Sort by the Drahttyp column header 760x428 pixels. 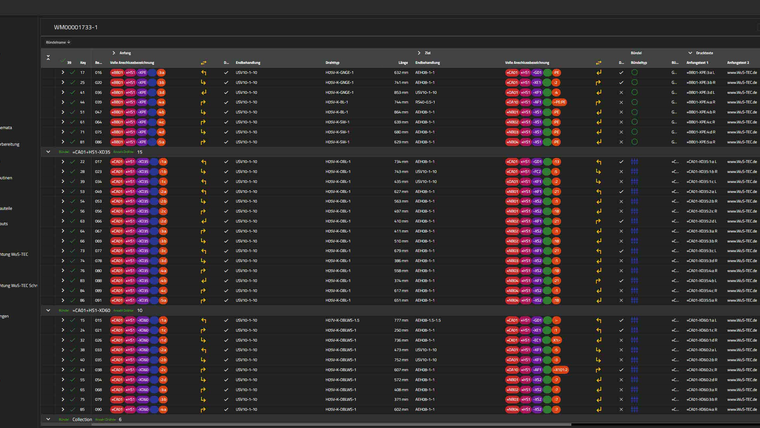click(x=333, y=62)
